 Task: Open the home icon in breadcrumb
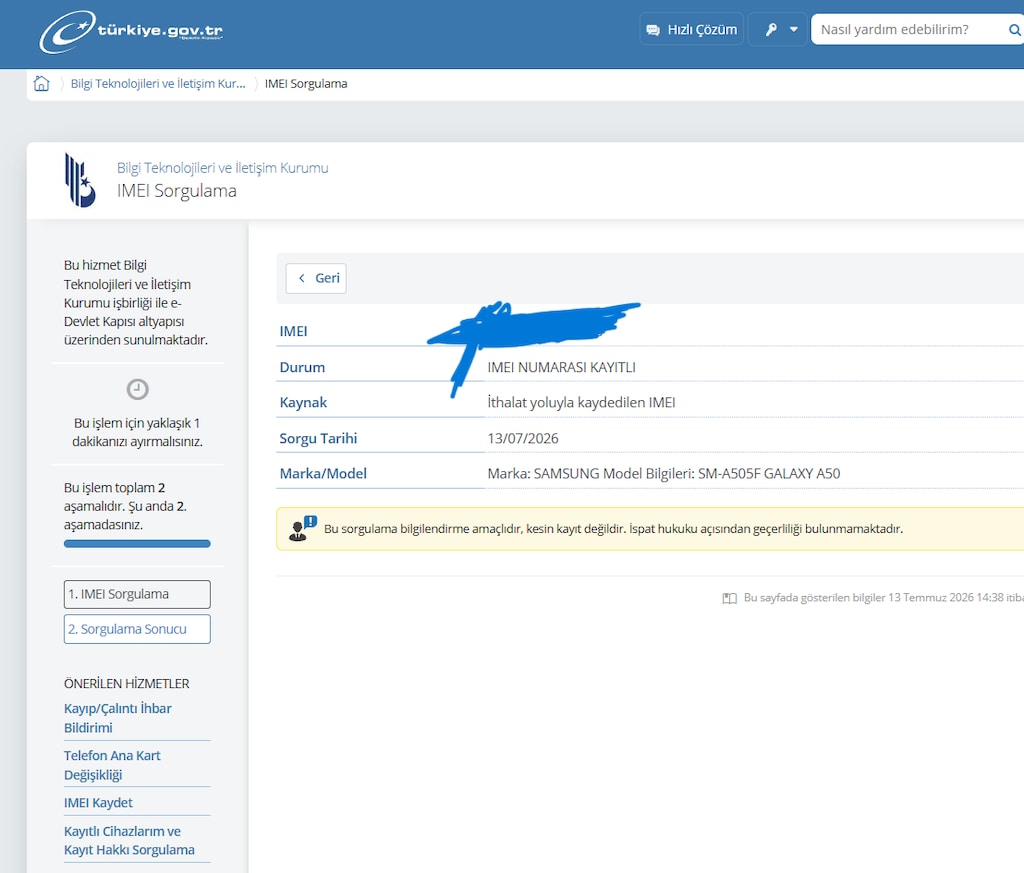41,84
